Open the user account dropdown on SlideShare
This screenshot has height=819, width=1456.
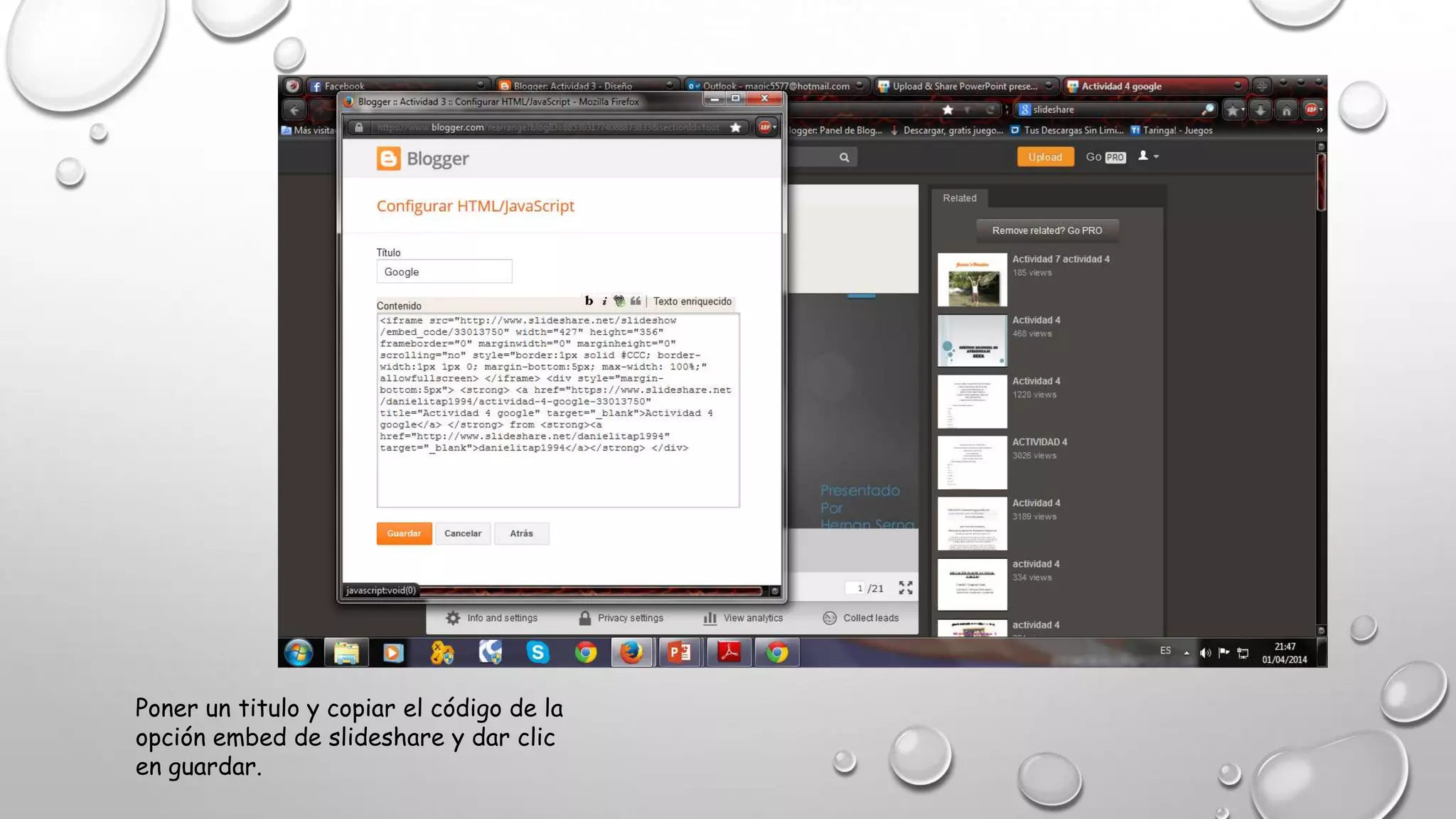[1148, 156]
